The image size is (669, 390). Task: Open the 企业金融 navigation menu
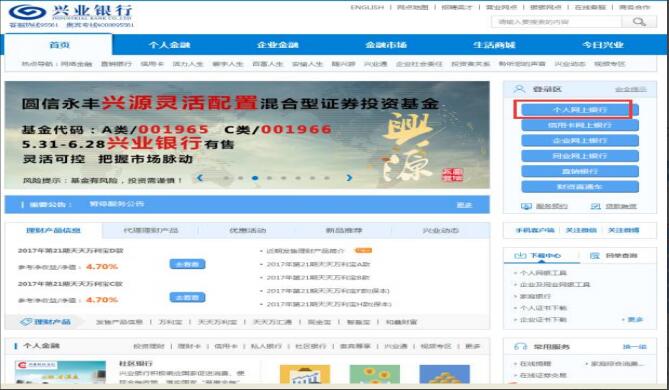coord(277,45)
